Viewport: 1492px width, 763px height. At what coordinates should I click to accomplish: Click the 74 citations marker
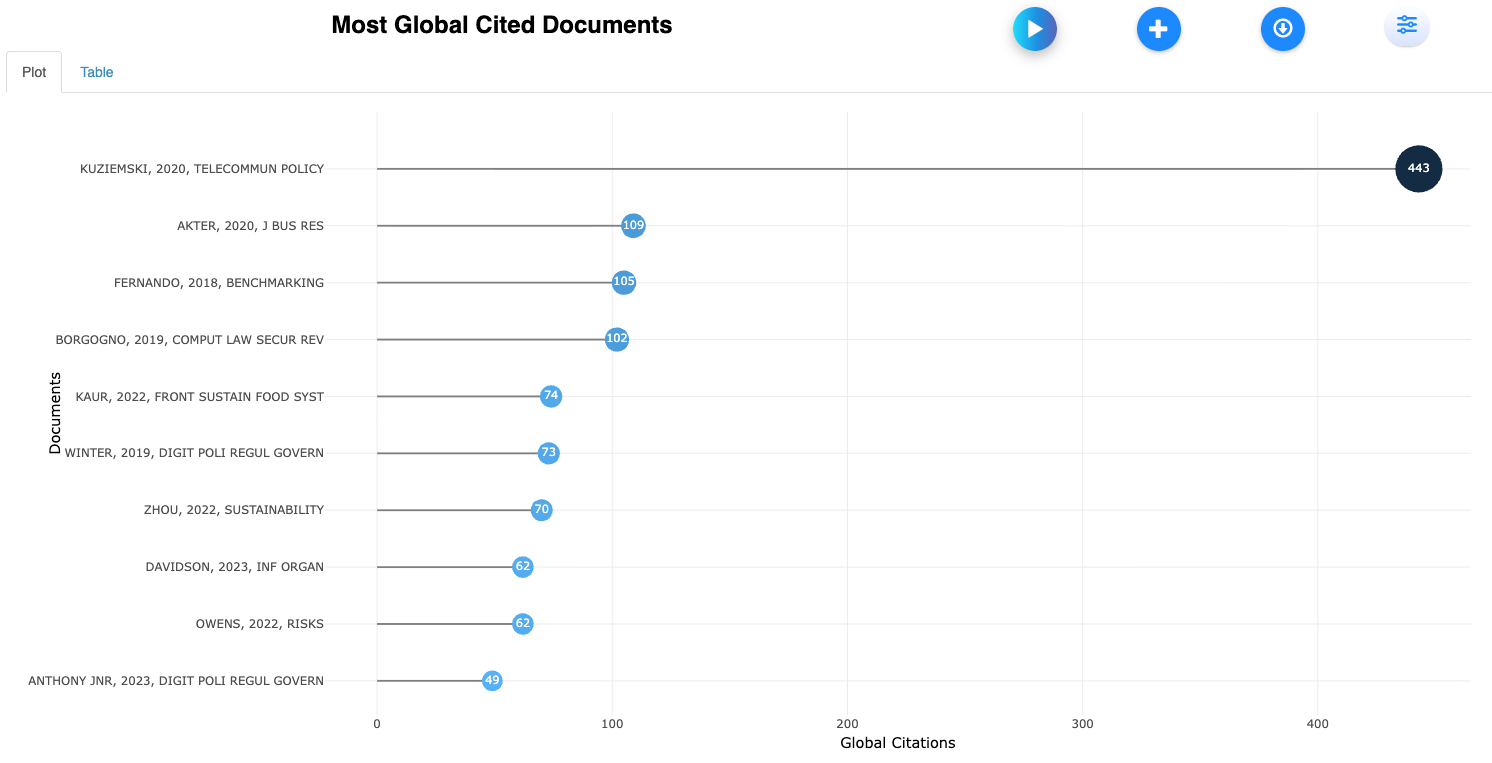[551, 396]
